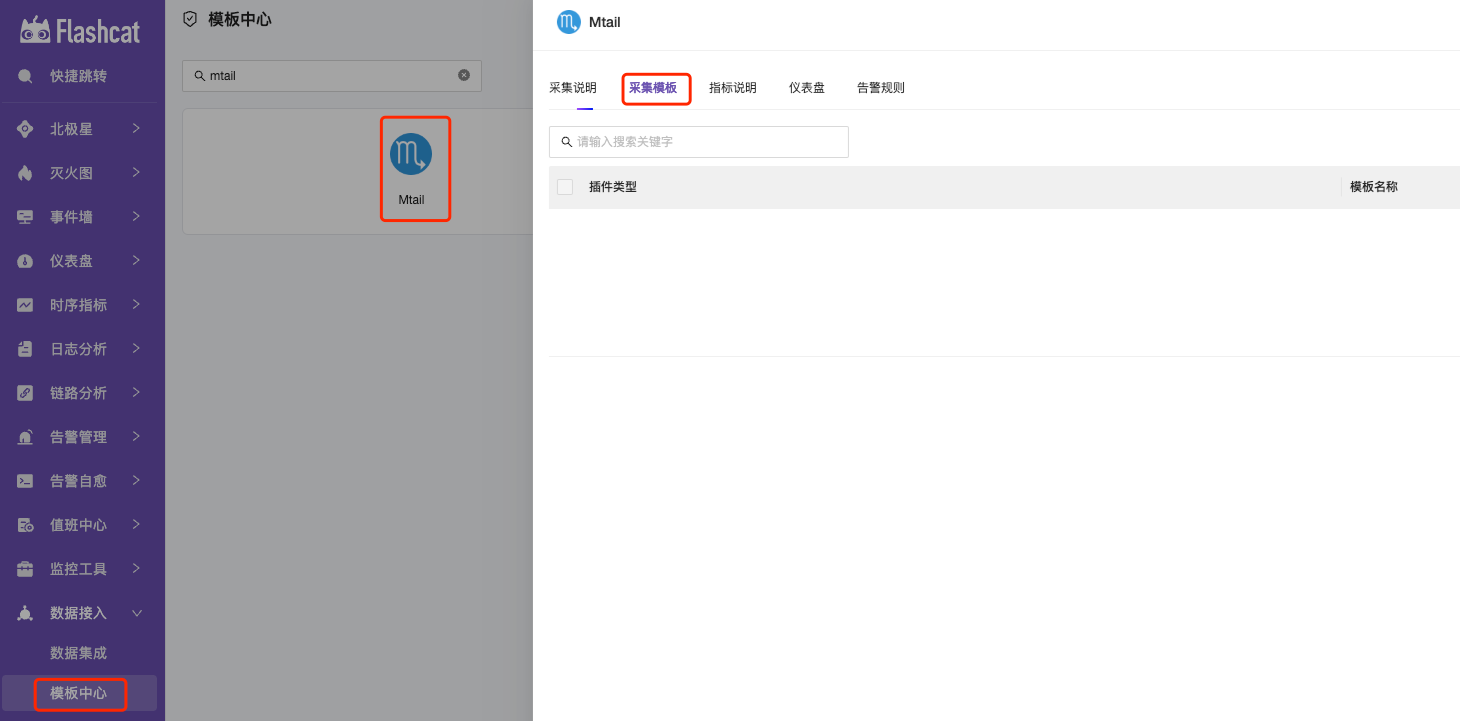Click the 快捷跳转 search icon

pos(26,76)
